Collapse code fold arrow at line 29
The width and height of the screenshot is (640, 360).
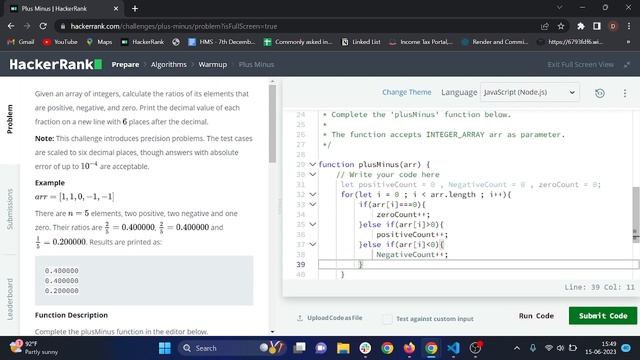point(313,164)
